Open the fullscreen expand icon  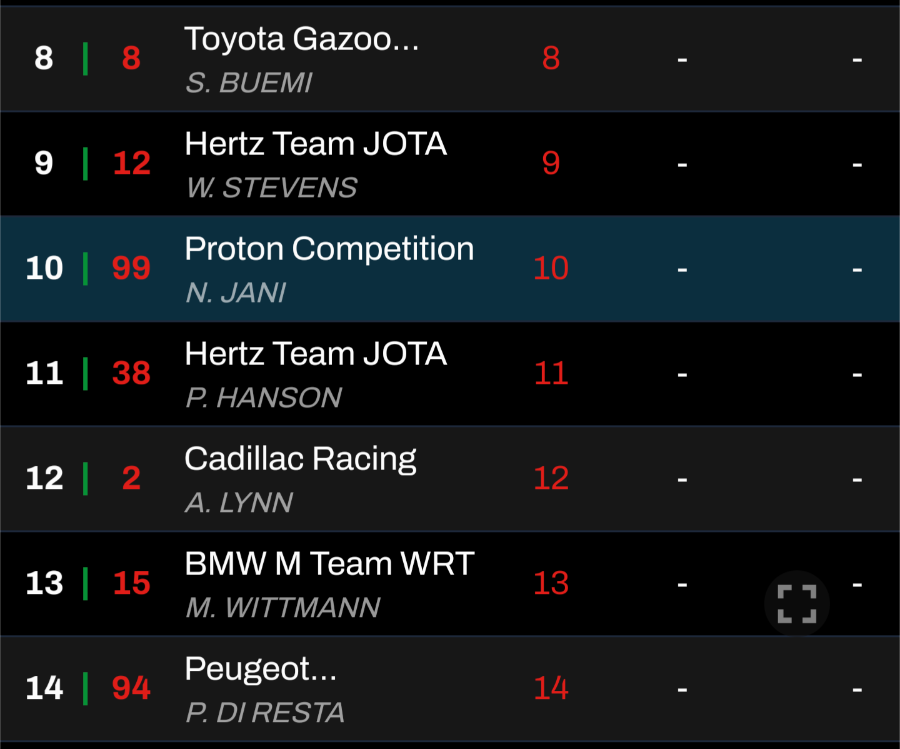pyautogui.click(x=797, y=603)
